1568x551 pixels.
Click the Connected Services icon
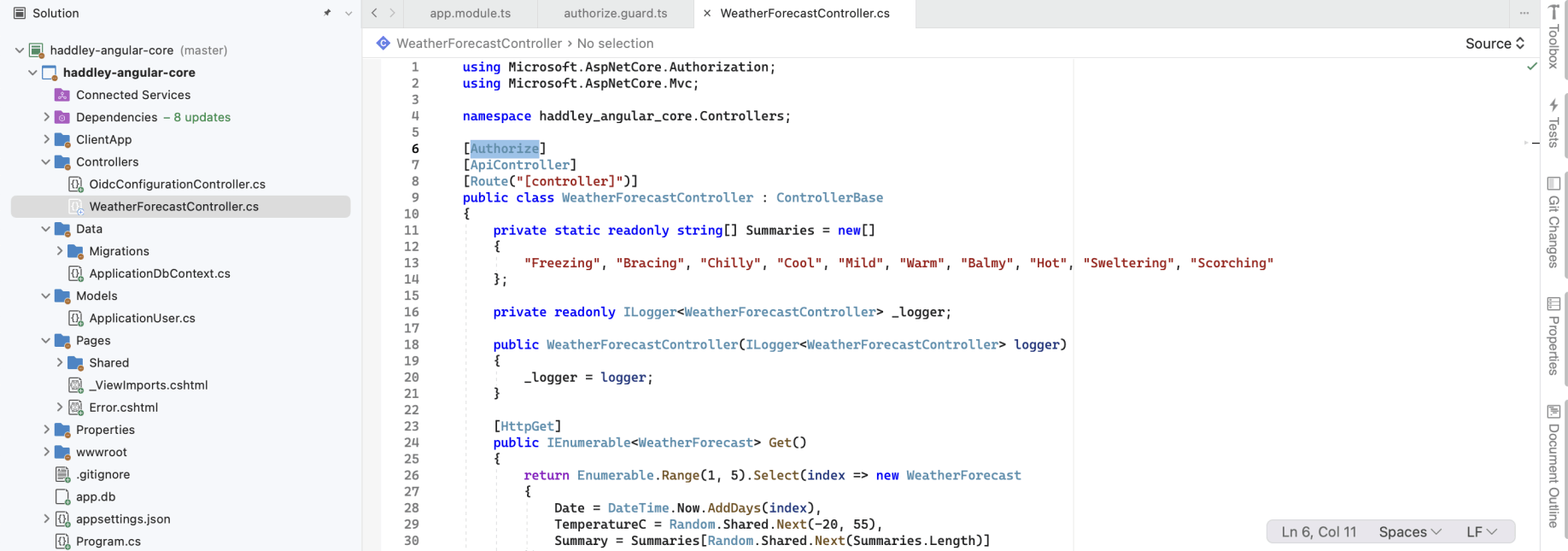(x=61, y=95)
